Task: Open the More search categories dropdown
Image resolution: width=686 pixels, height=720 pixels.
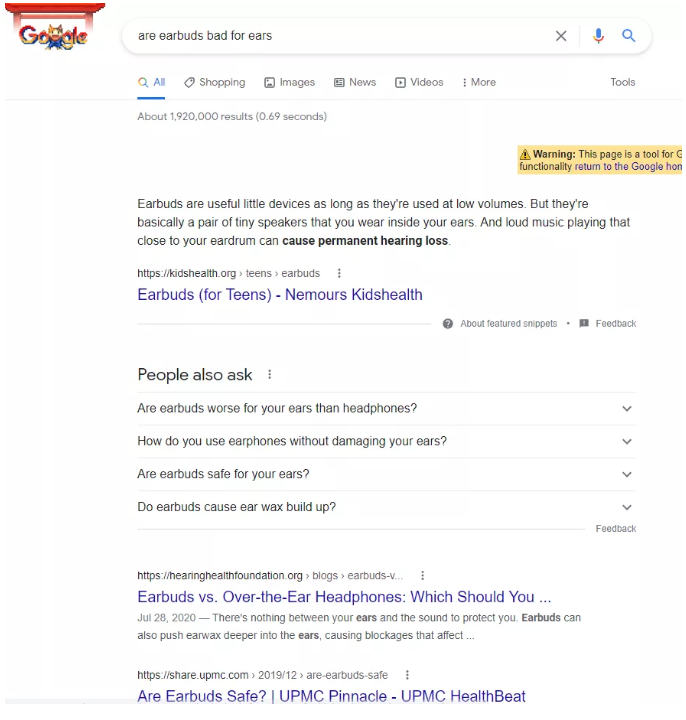Action: pyautogui.click(x=478, y=82)
